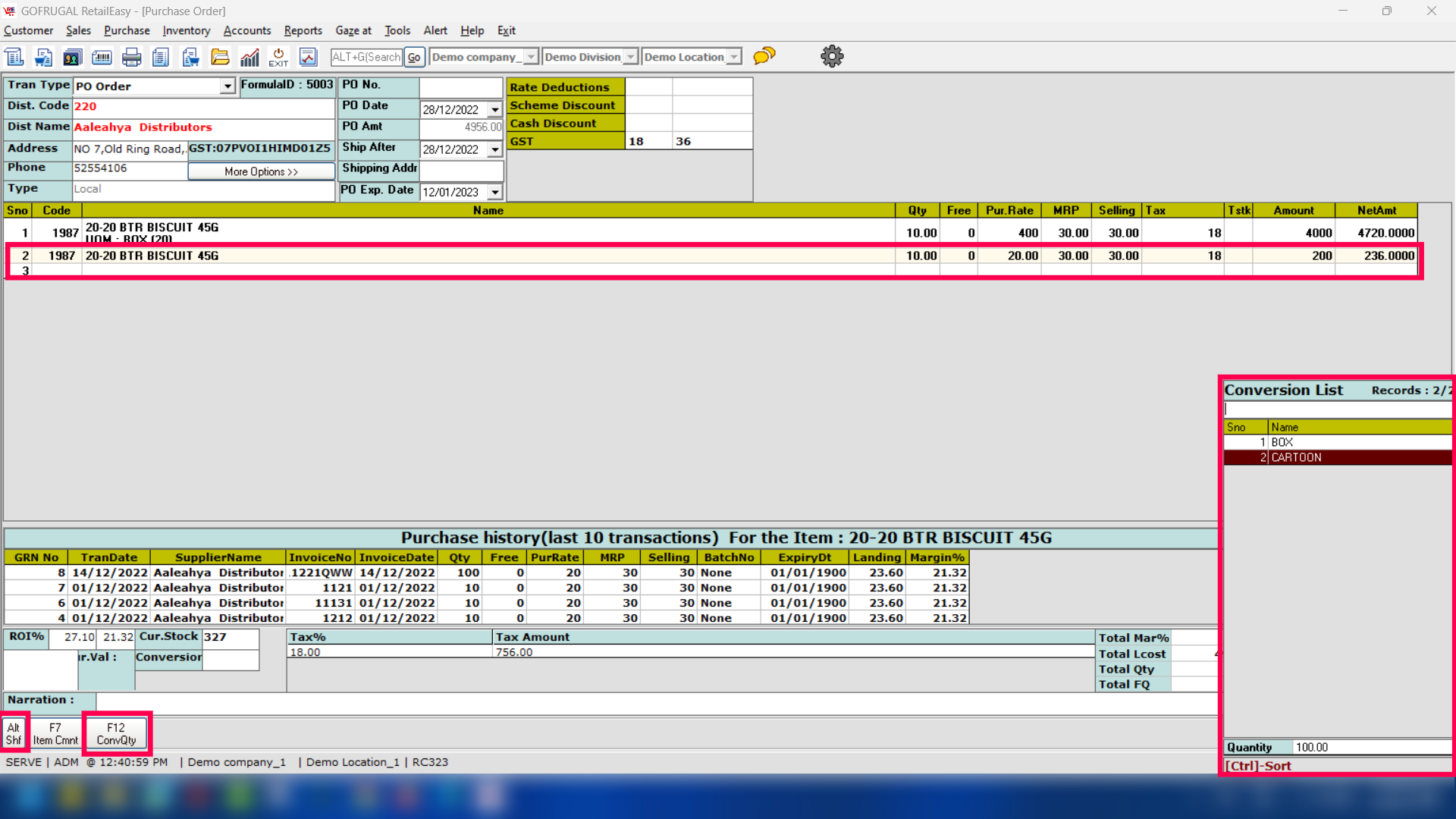The width and height of the screenshot is (1456, 819).
Task: Click the barcode icon in the toolbar
Action: (x=102, y=57)
